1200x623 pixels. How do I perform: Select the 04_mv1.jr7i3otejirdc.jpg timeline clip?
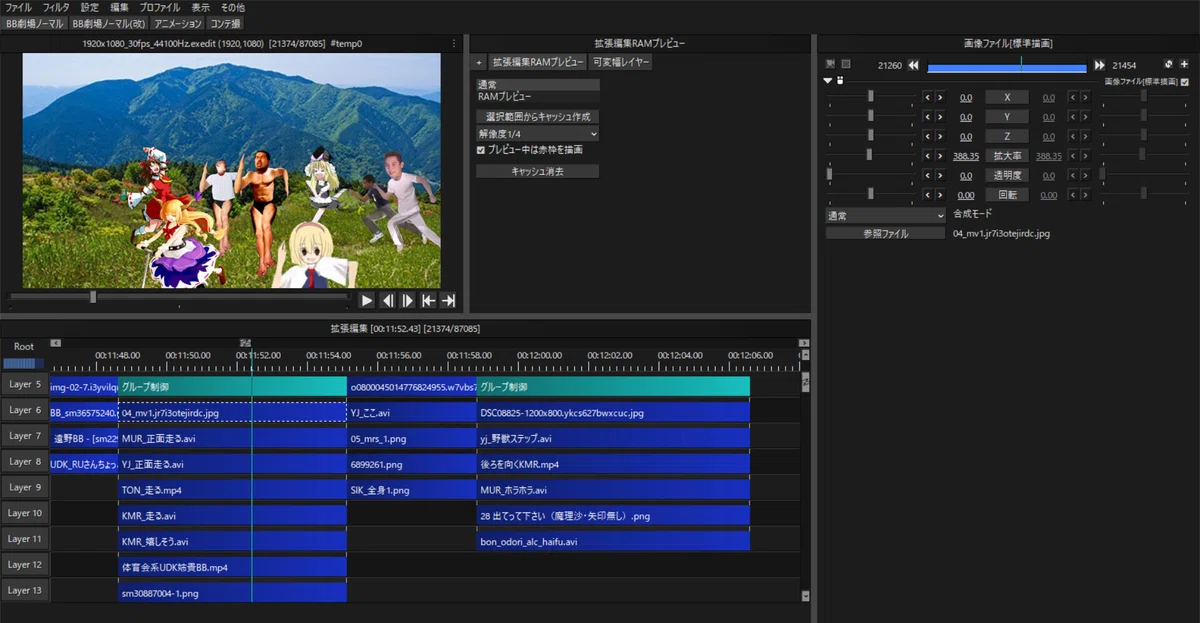click(x=232, y=412)
